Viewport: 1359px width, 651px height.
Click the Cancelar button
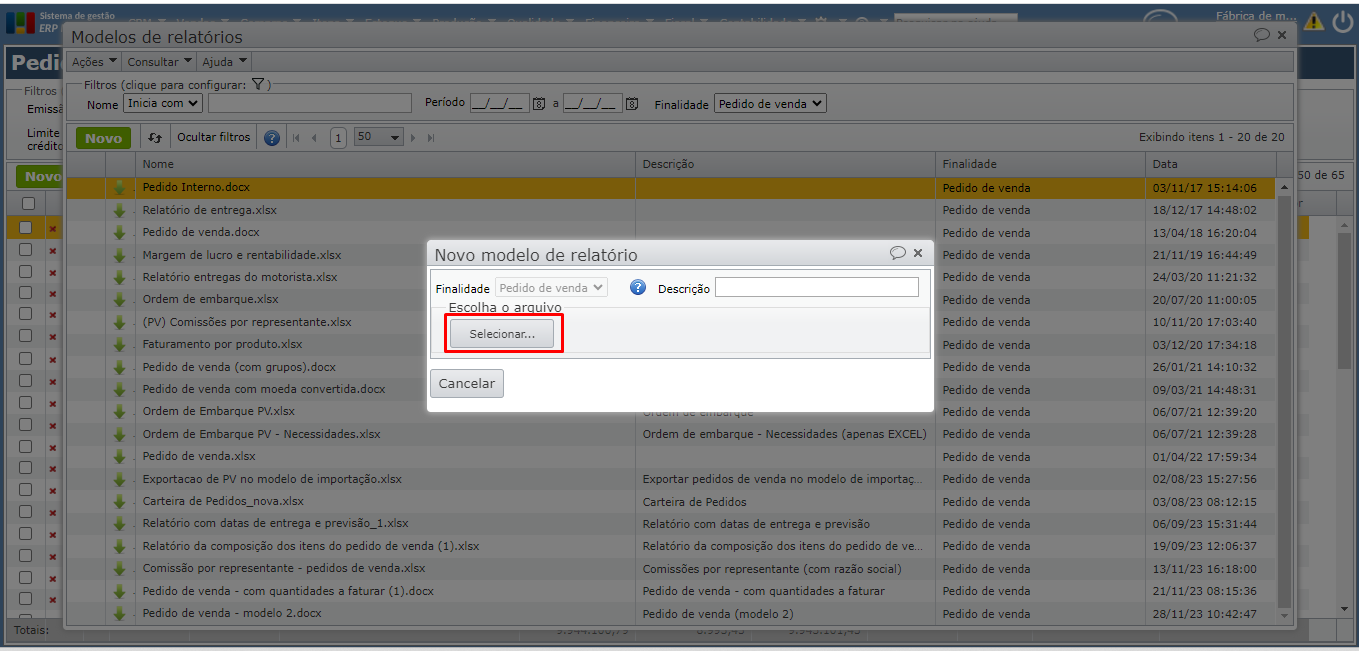[x=467, y=384]
